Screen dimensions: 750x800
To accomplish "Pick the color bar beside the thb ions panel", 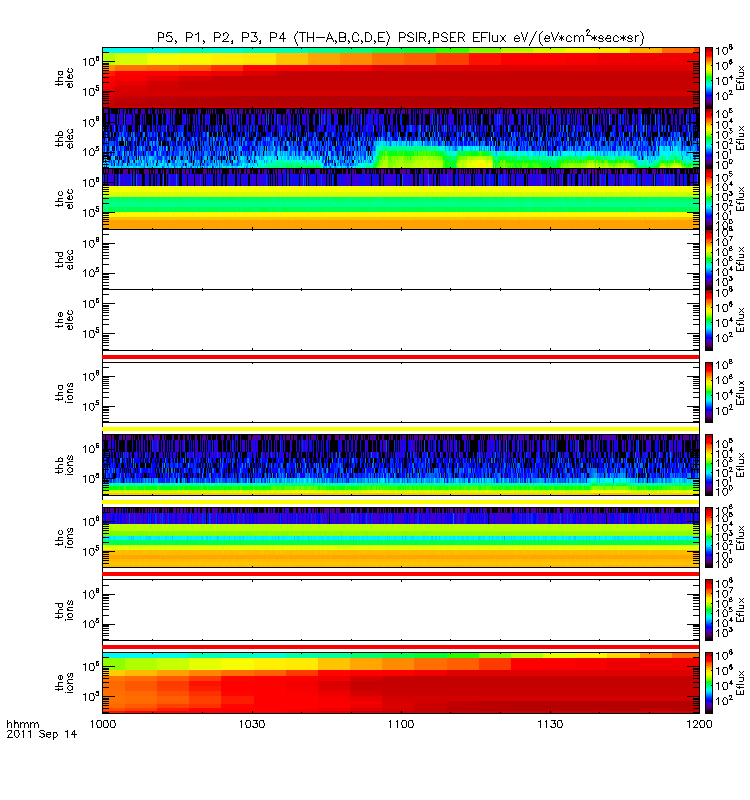I will click(709, 465).
